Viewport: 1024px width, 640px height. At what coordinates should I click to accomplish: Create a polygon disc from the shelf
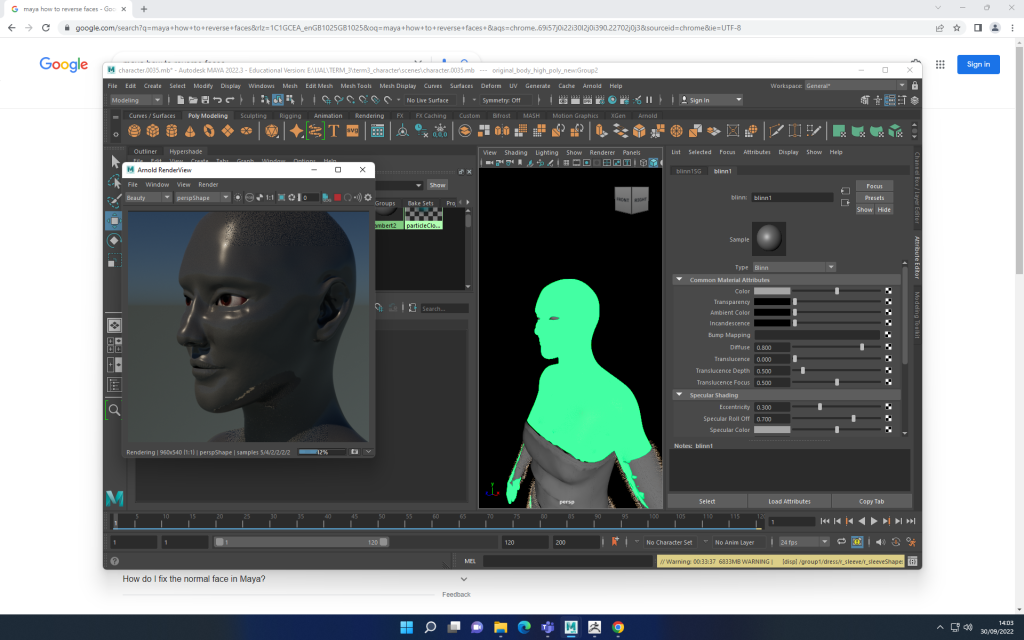246,131
